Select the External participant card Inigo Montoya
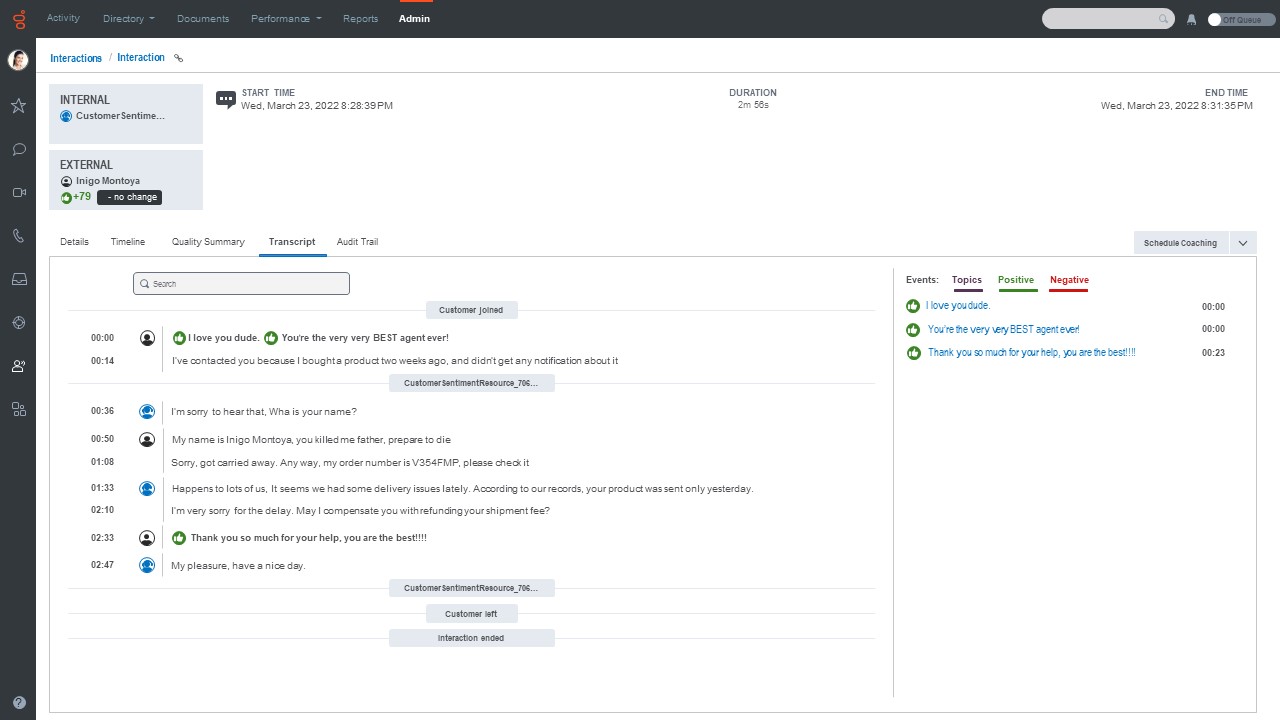Image resolution: width=1280 pixels, height=720 pixels. (126, 180)
